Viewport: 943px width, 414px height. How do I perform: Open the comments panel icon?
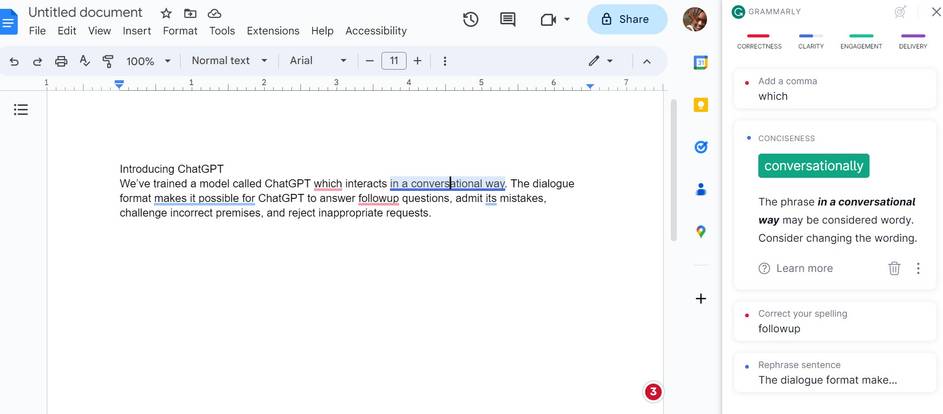pos(507,20)
